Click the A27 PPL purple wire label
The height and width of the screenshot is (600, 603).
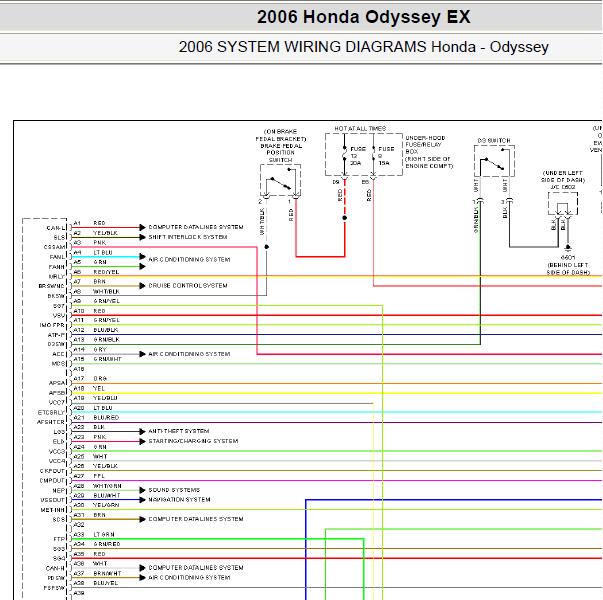pyautogui.click(x=89, y=476)
